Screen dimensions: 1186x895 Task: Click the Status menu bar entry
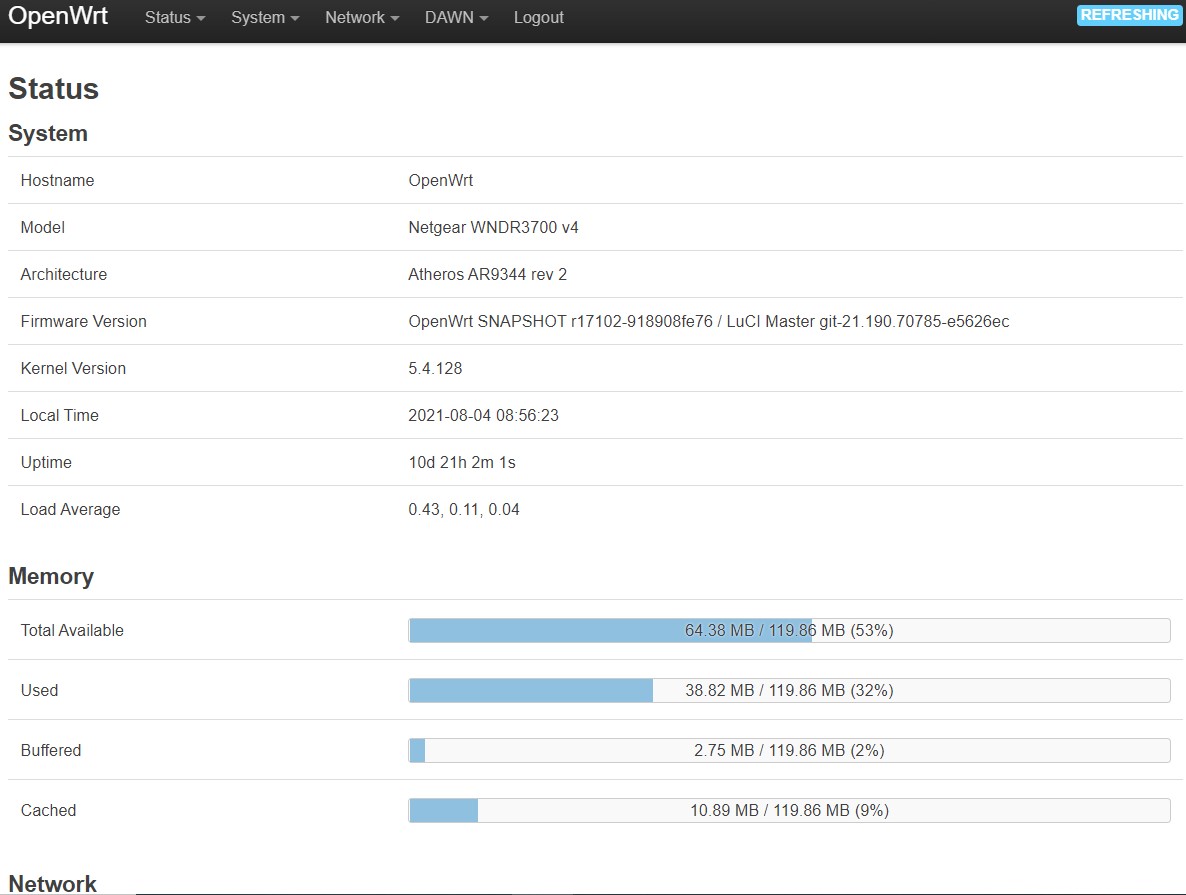[x=172, y=17]
